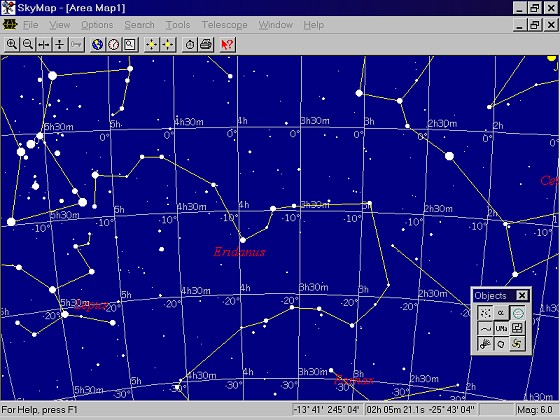Toggle constellation names UMa button
Image resolution: width=560 pixels, height=420 pixels.
(501, 329)
